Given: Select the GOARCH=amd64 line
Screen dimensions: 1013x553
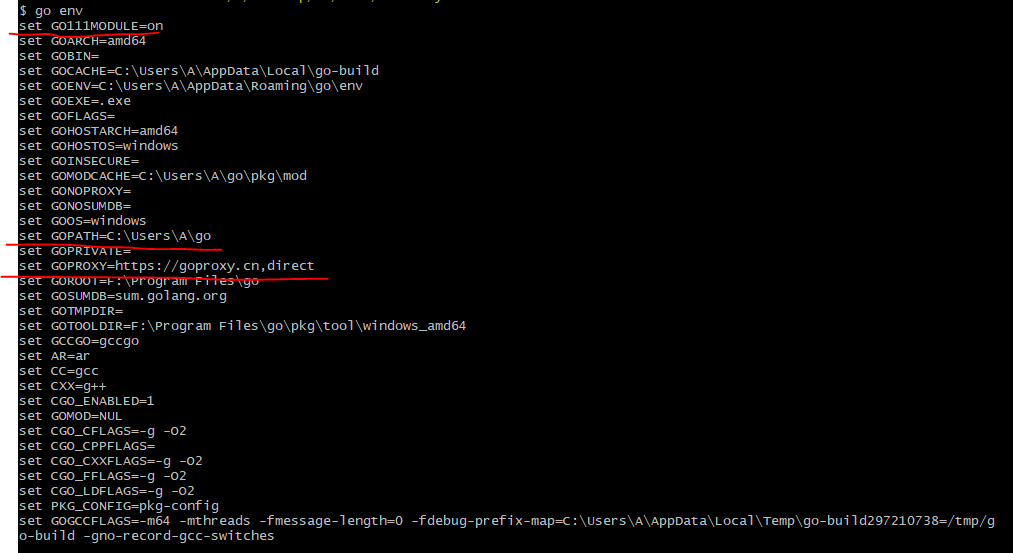Looking at the screenshot, I should tap(82, 41).
